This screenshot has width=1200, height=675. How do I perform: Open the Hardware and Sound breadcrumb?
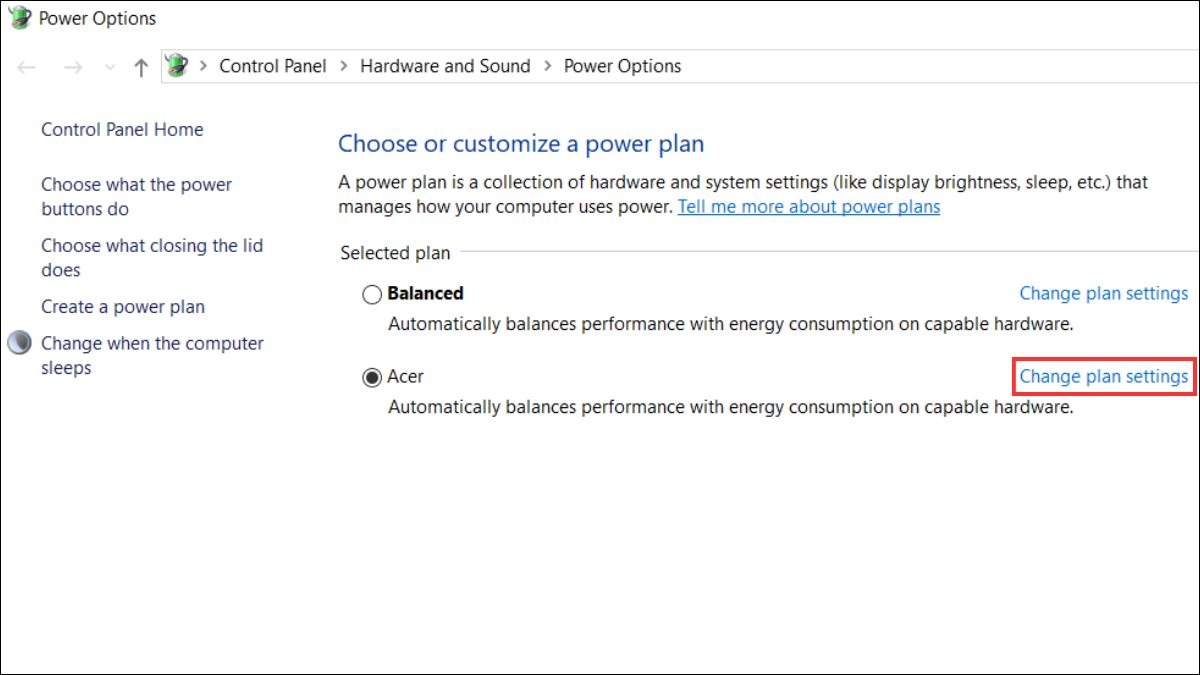445,66
